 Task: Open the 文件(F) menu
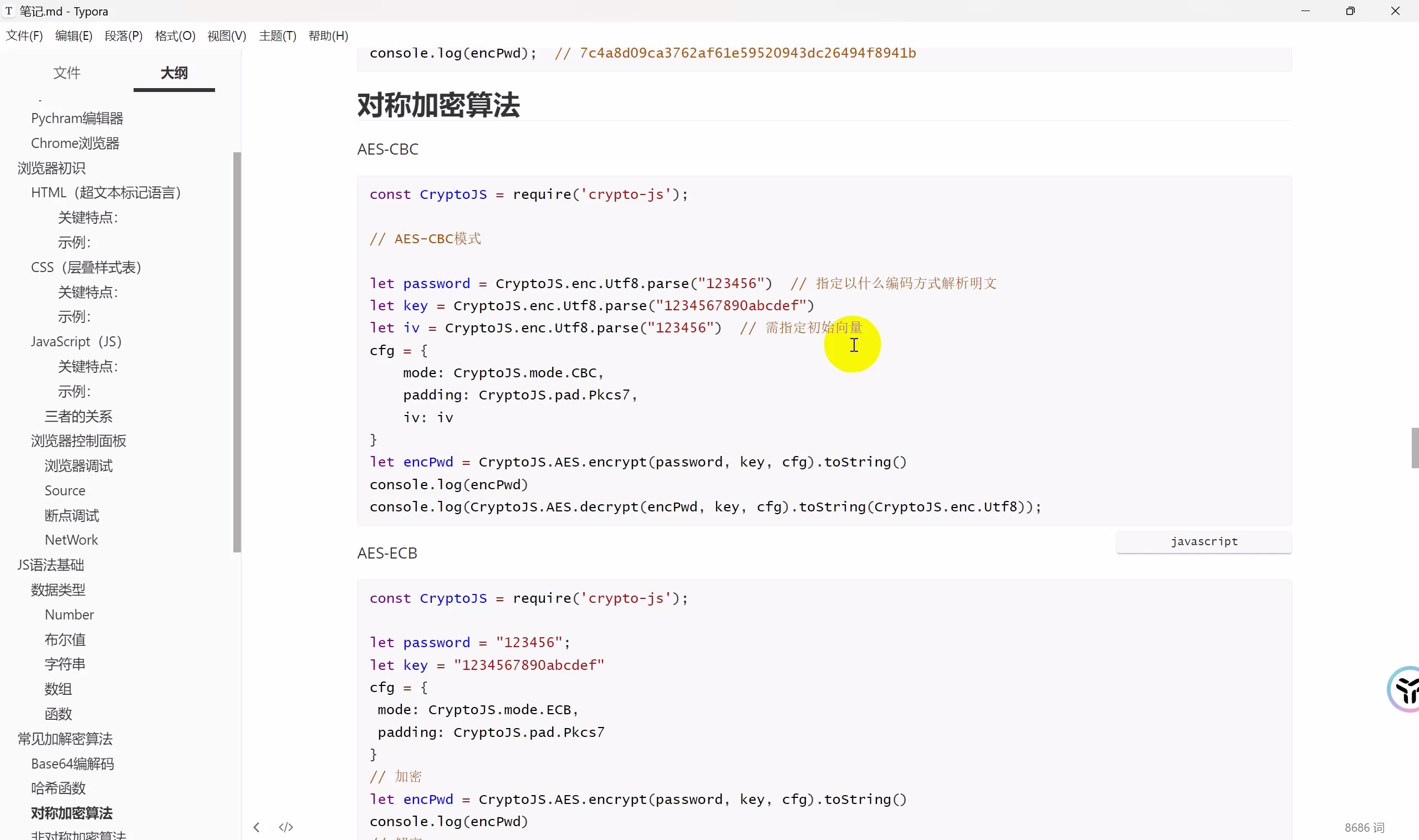pos(24,35)
